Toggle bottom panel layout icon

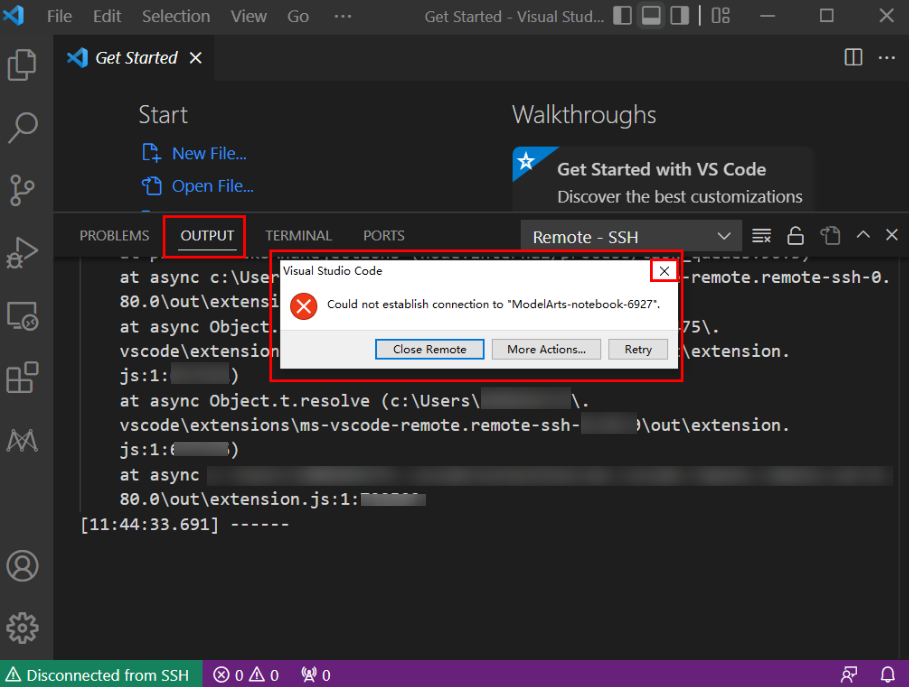pyautogui.click(x=650, y=16)
